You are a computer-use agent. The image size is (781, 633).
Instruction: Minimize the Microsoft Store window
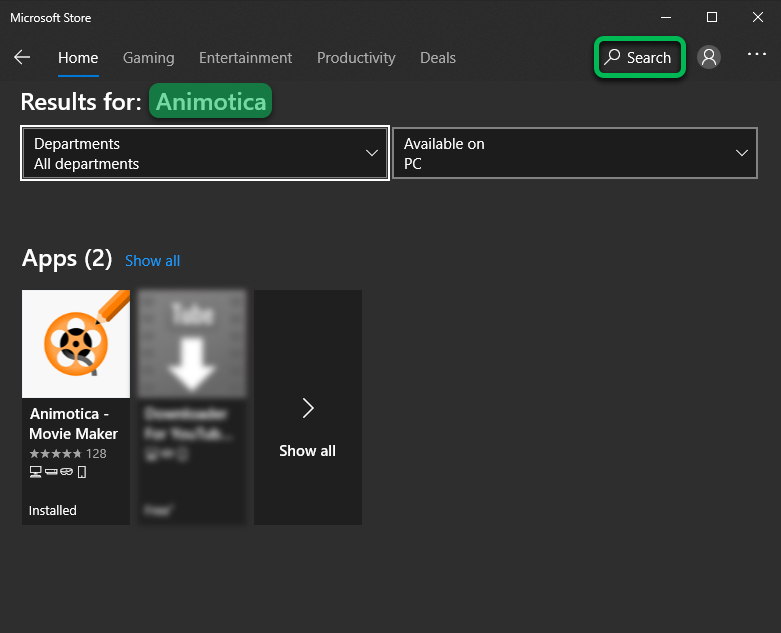pos(666,17)
